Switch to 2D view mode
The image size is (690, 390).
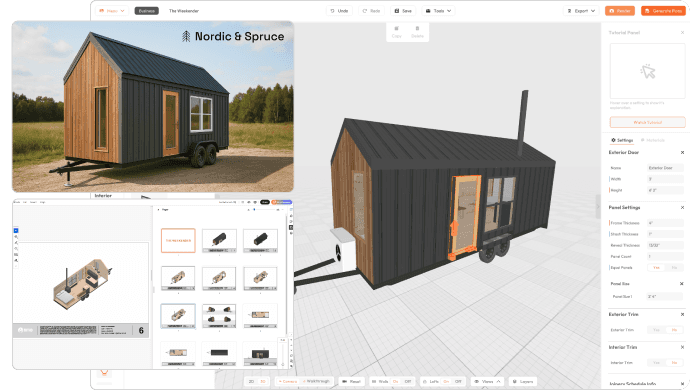click(251, 381)
